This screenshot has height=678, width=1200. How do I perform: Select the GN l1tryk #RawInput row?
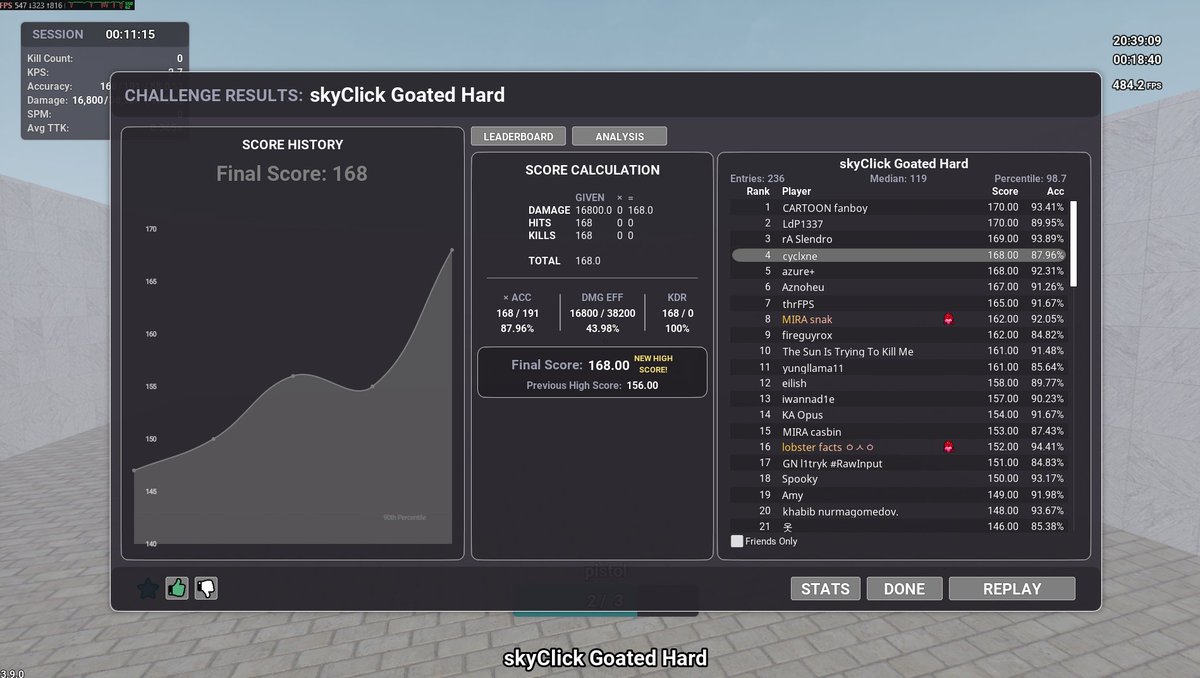point(899,463)
